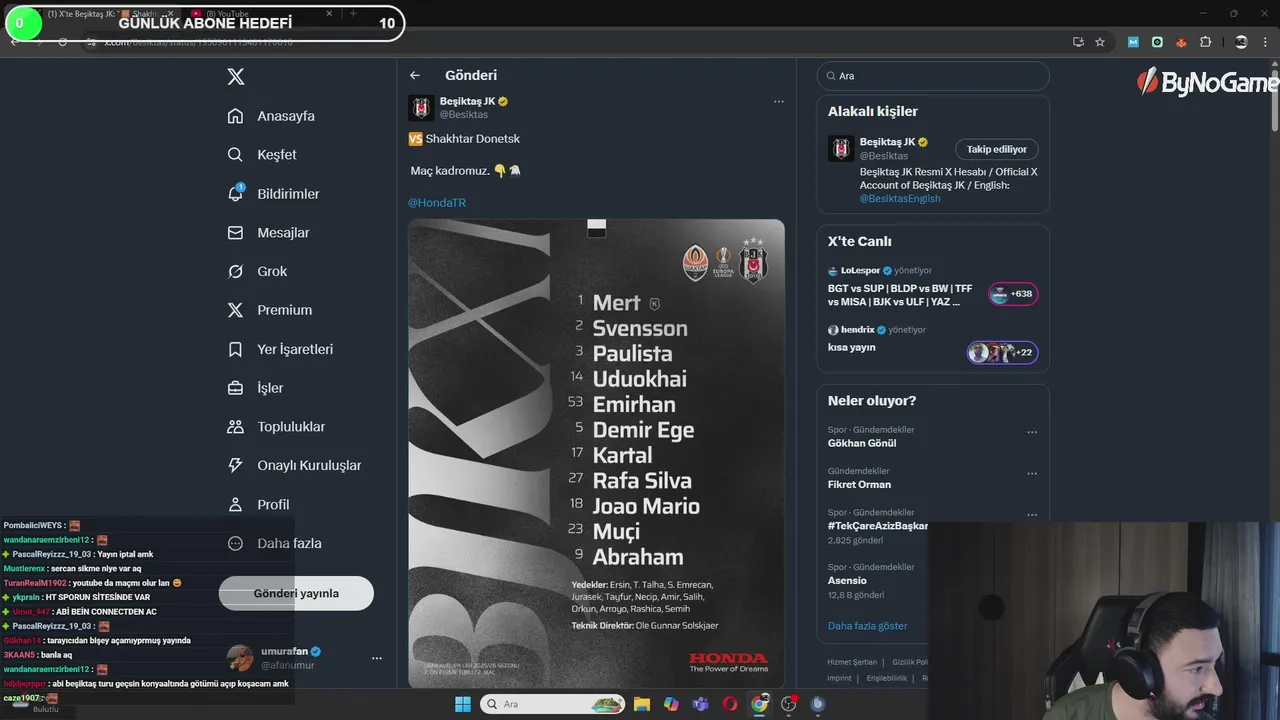Viewport: 1280px width, 720px height.
Task: Open @BesiktasEnglish link
Action: [x=900, y=198]
